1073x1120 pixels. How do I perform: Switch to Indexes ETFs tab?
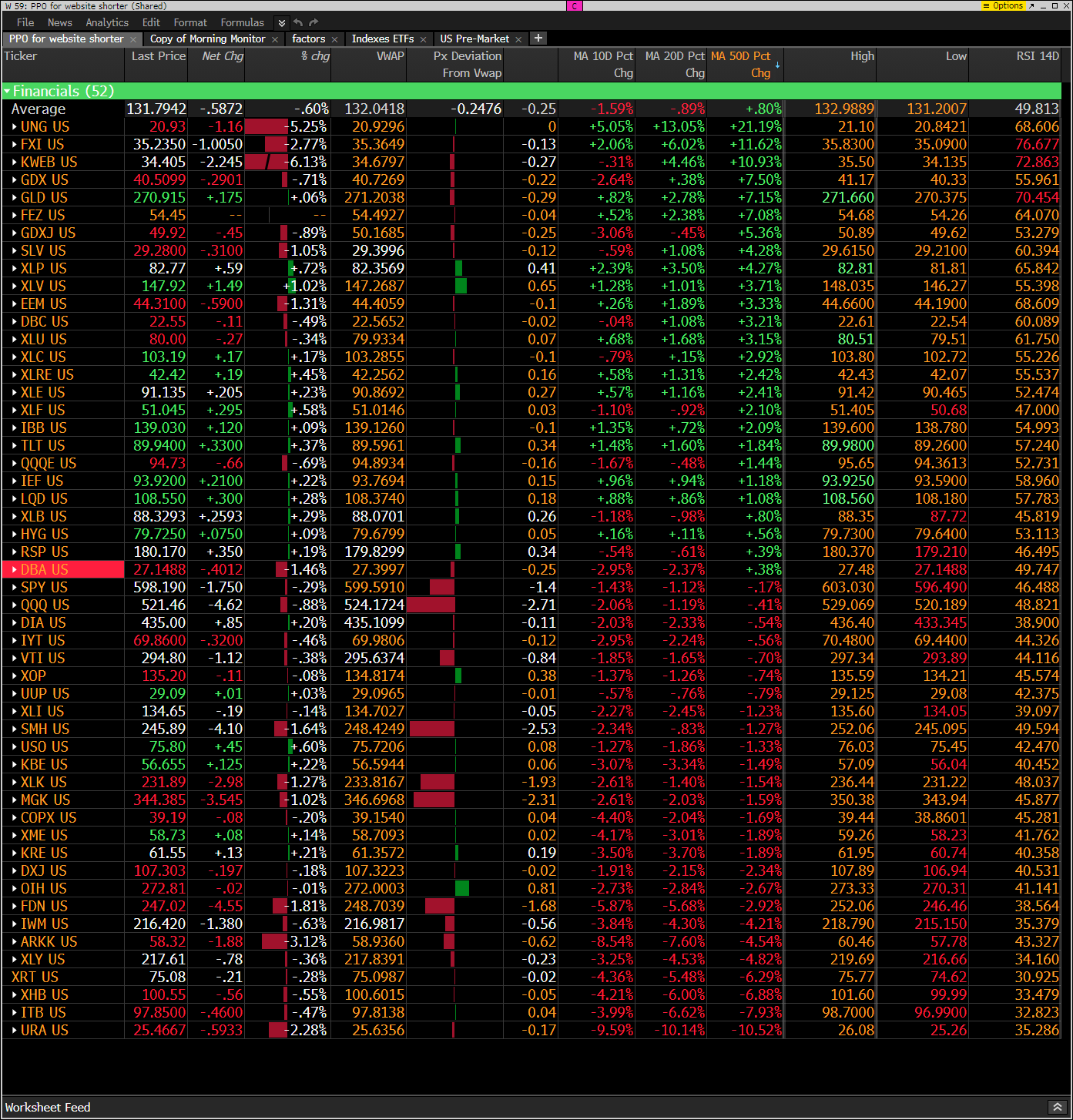coord(383,39)
